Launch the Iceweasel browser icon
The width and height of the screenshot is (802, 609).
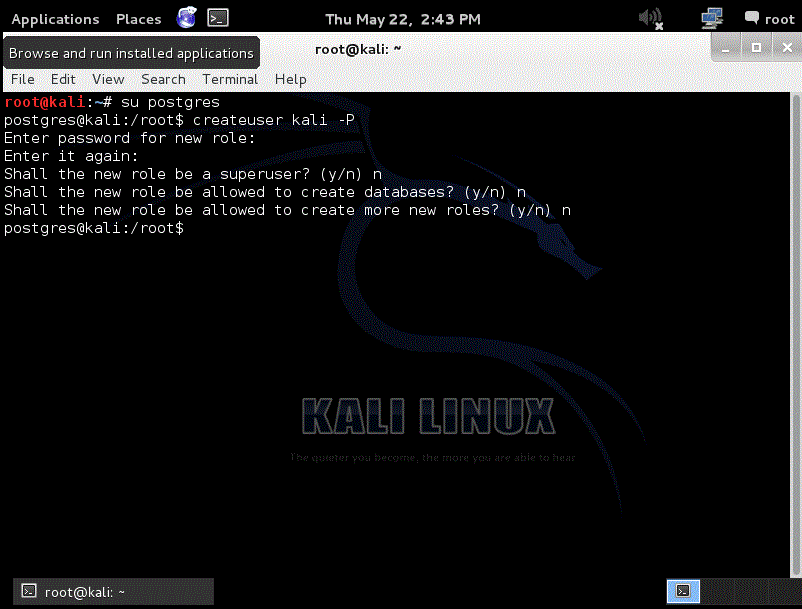pos(187,18)
